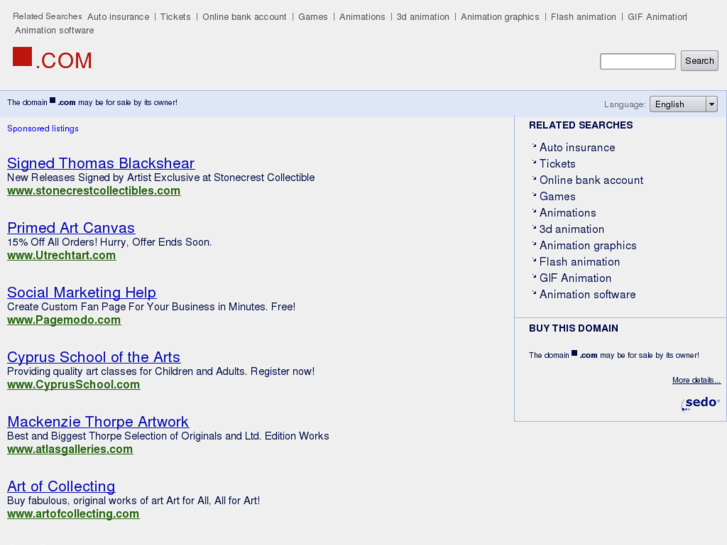This screenshot has width=727, height=545.
Task: Click New Releases Signed by Artist description
Action: [161, 177]
